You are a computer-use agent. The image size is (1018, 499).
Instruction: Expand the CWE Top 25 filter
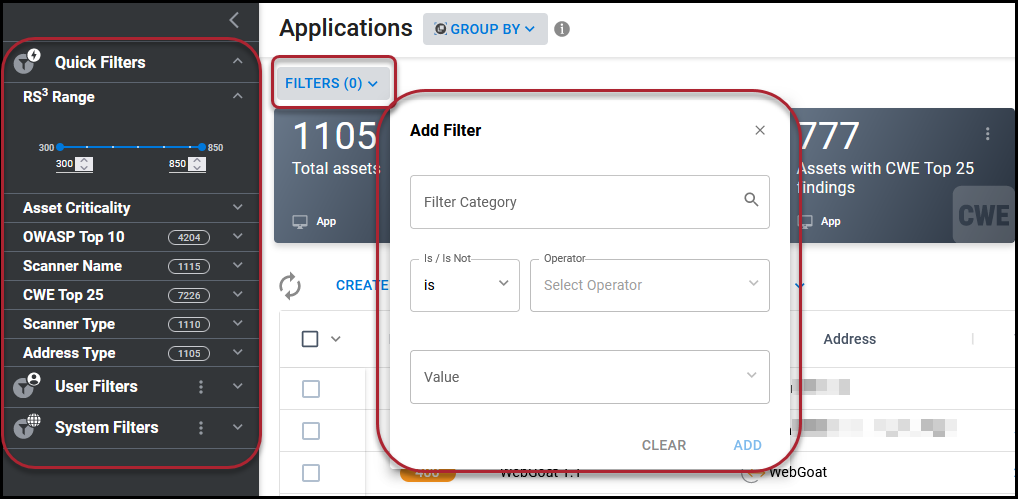[x=238, y=295]
